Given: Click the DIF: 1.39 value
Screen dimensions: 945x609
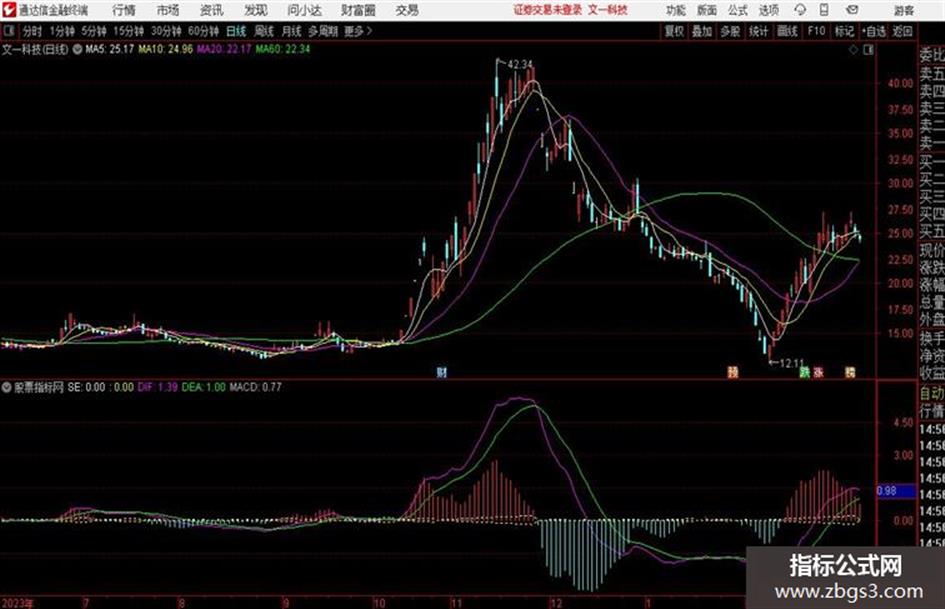Looking at the screenshot, I should click(x=158, y=387).
